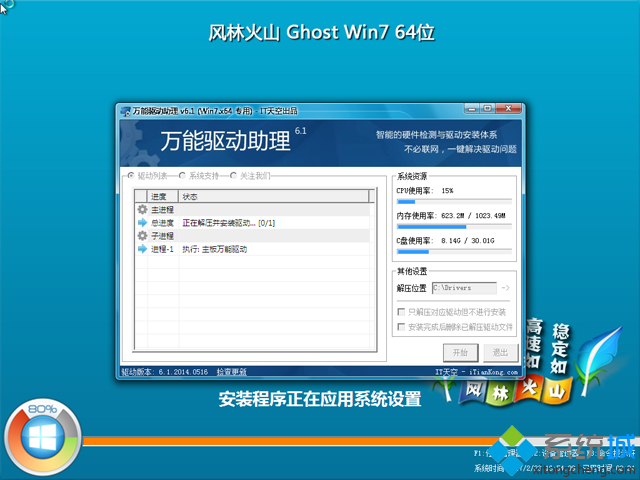
Task: Enable 安装完成后删除已解压驱动文件 checkbox
Action: (x=401, y=327)
